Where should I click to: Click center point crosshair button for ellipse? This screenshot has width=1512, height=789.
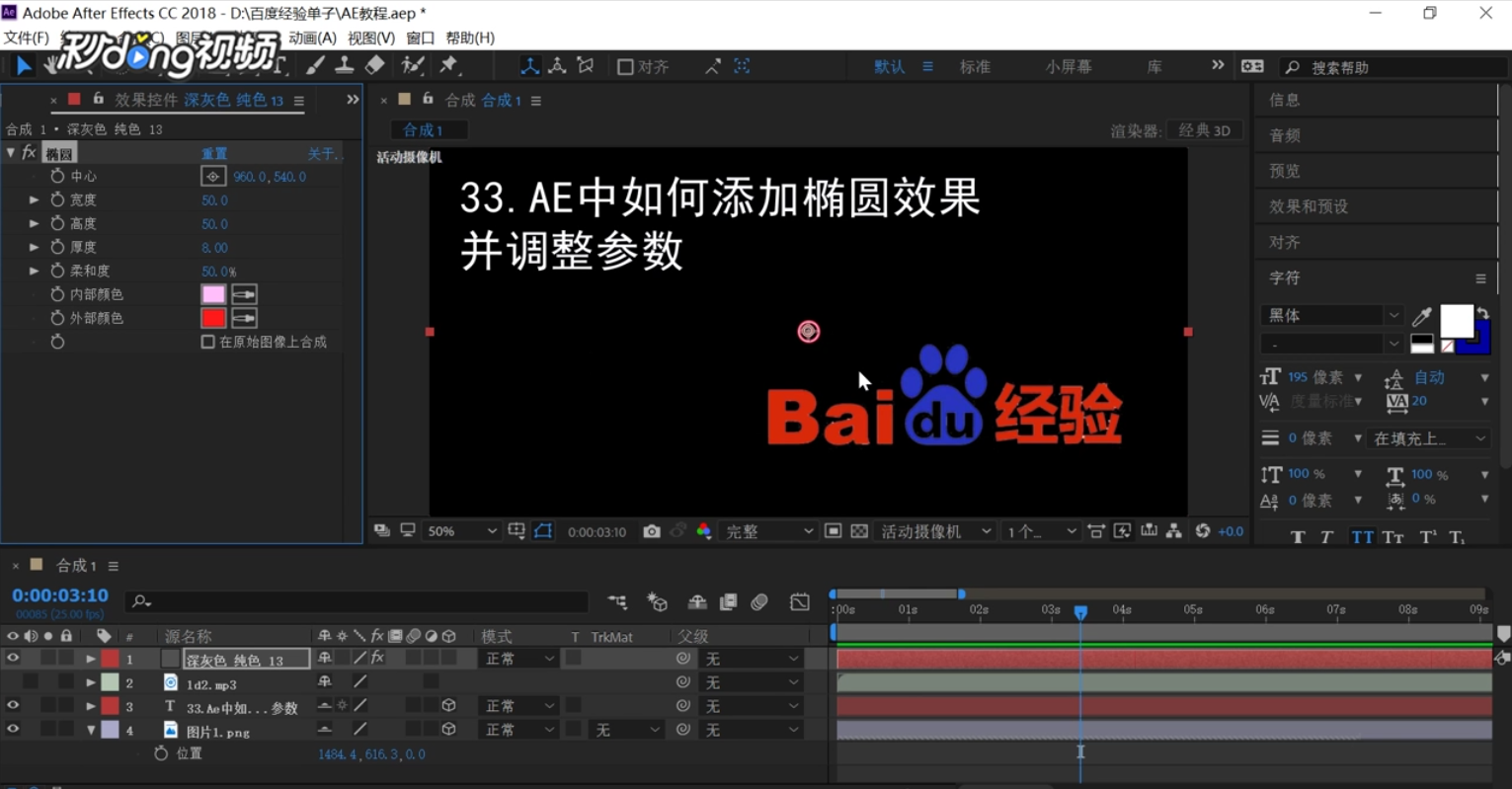click(212, 176)
